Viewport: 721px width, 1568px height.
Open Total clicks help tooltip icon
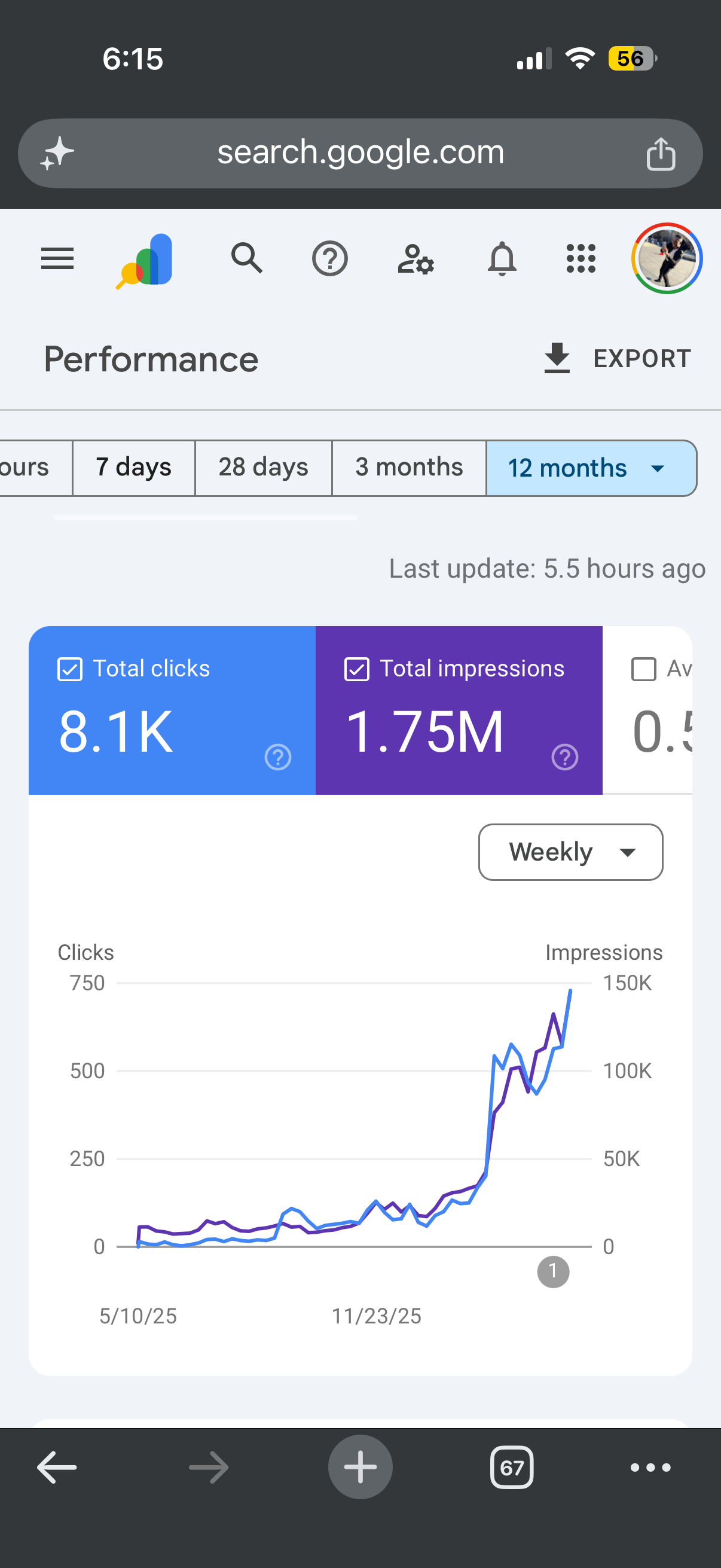pos(278,757)
